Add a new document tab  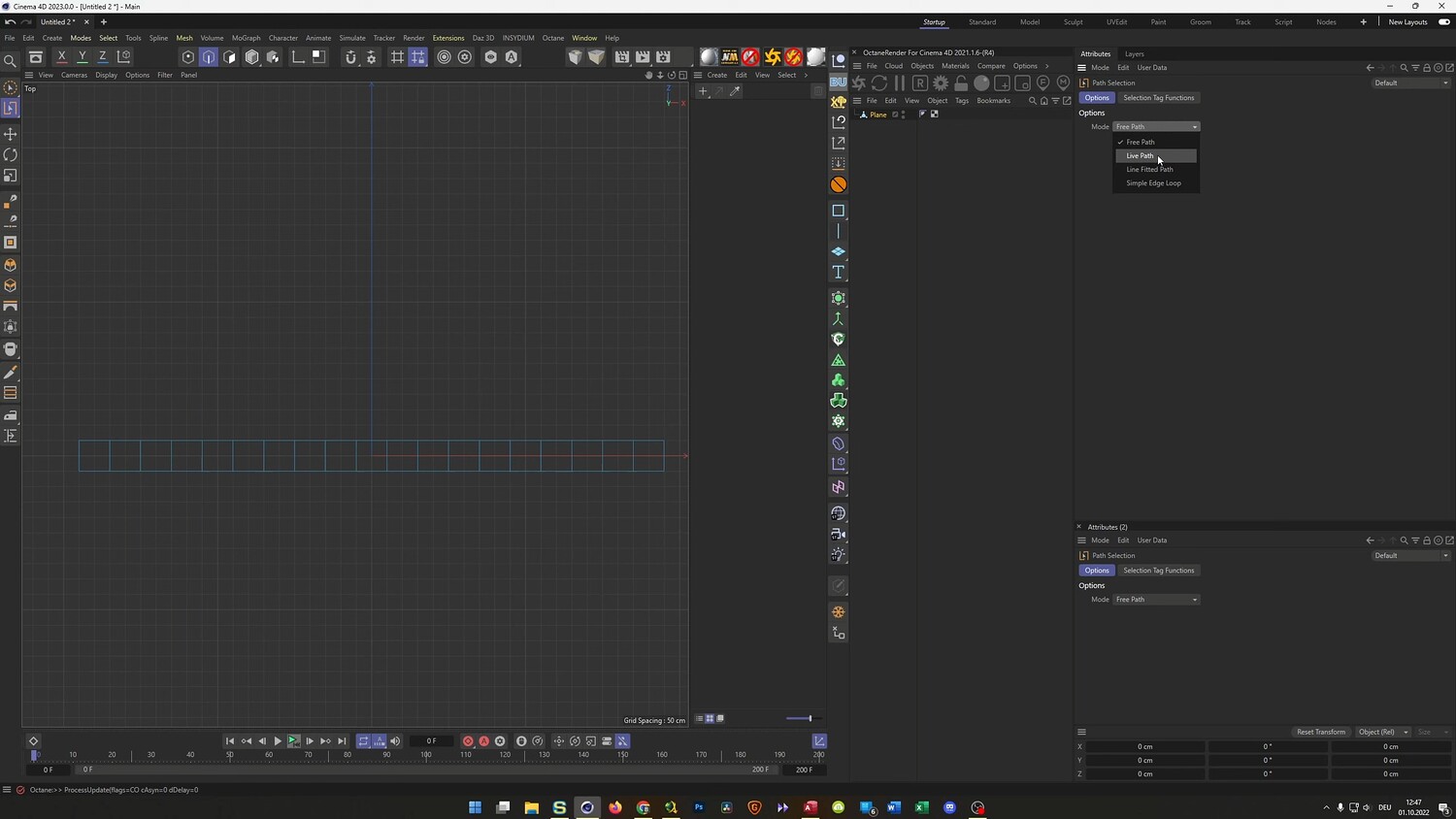104,22
